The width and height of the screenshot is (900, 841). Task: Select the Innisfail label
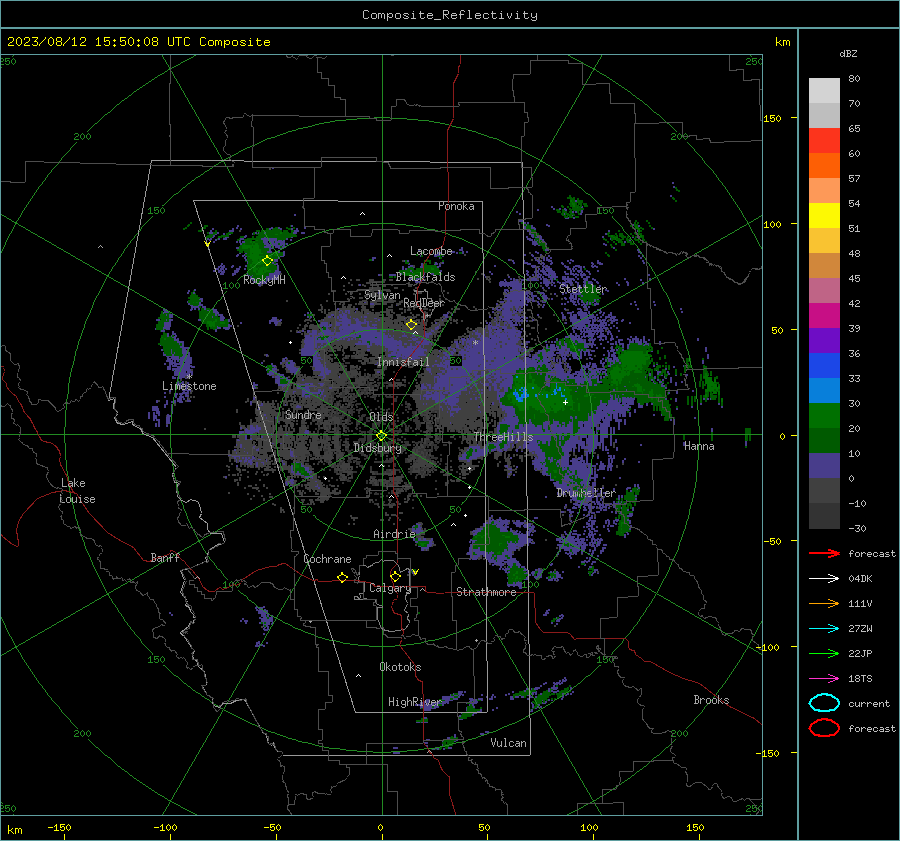click(x=403, y=362)
